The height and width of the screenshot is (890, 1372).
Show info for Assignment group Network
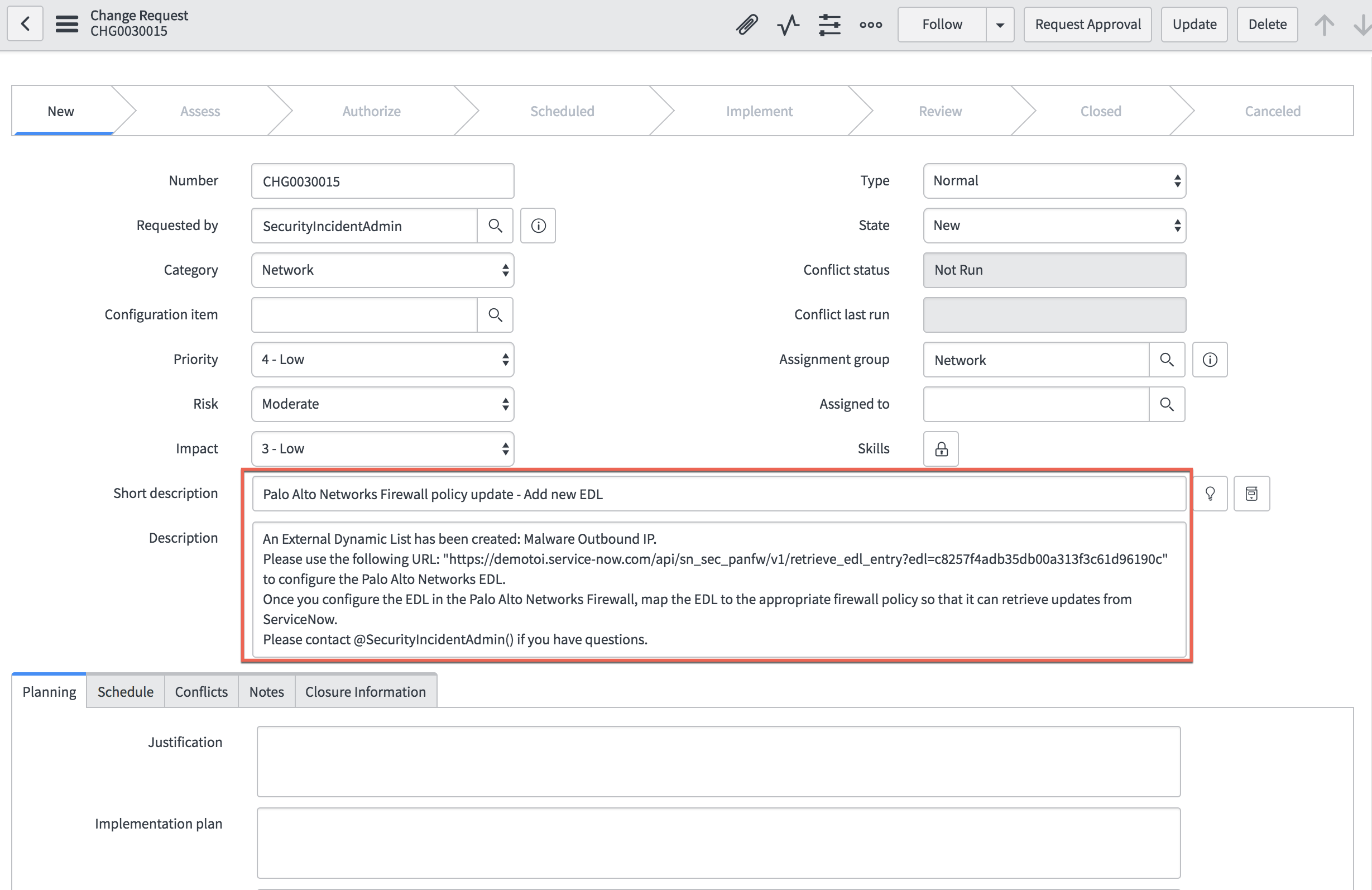1210,360
